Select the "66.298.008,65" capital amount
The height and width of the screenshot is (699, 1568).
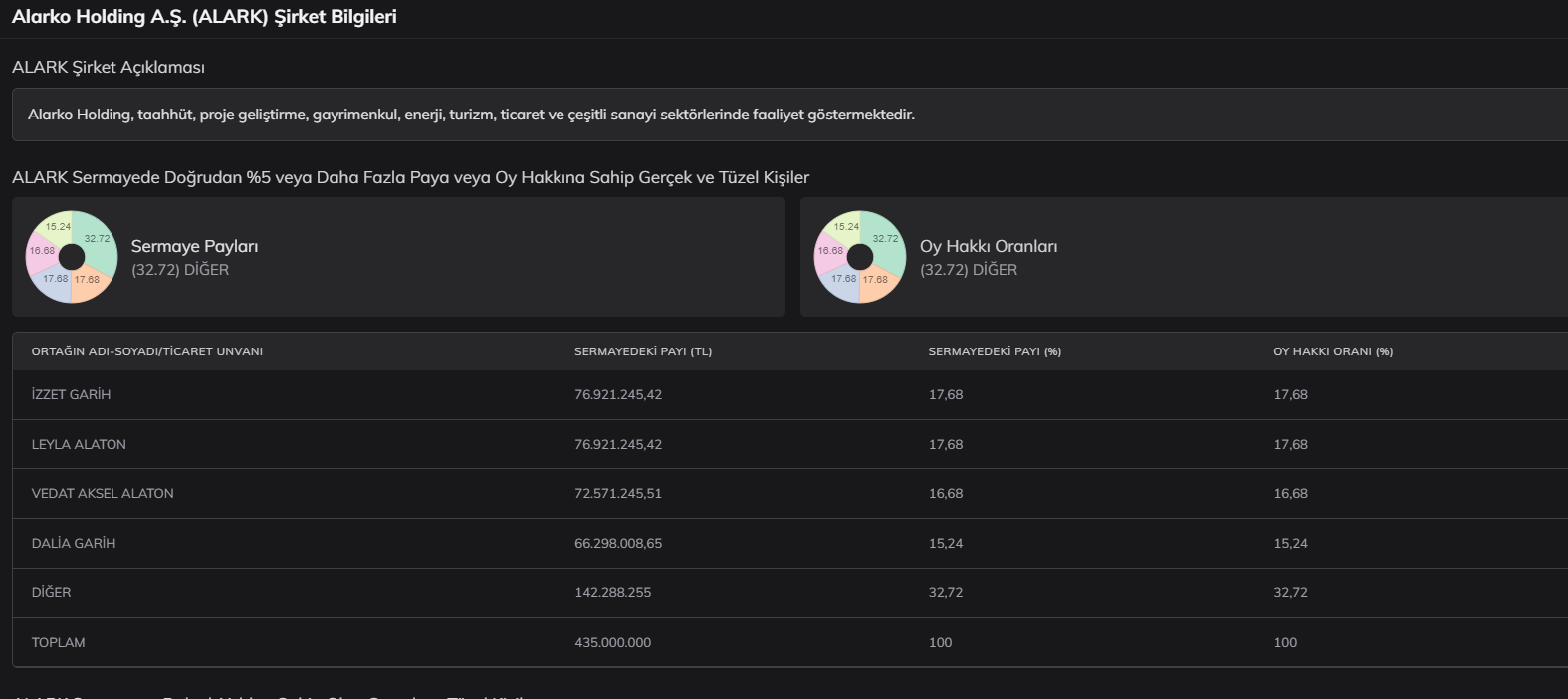(618, 543)
